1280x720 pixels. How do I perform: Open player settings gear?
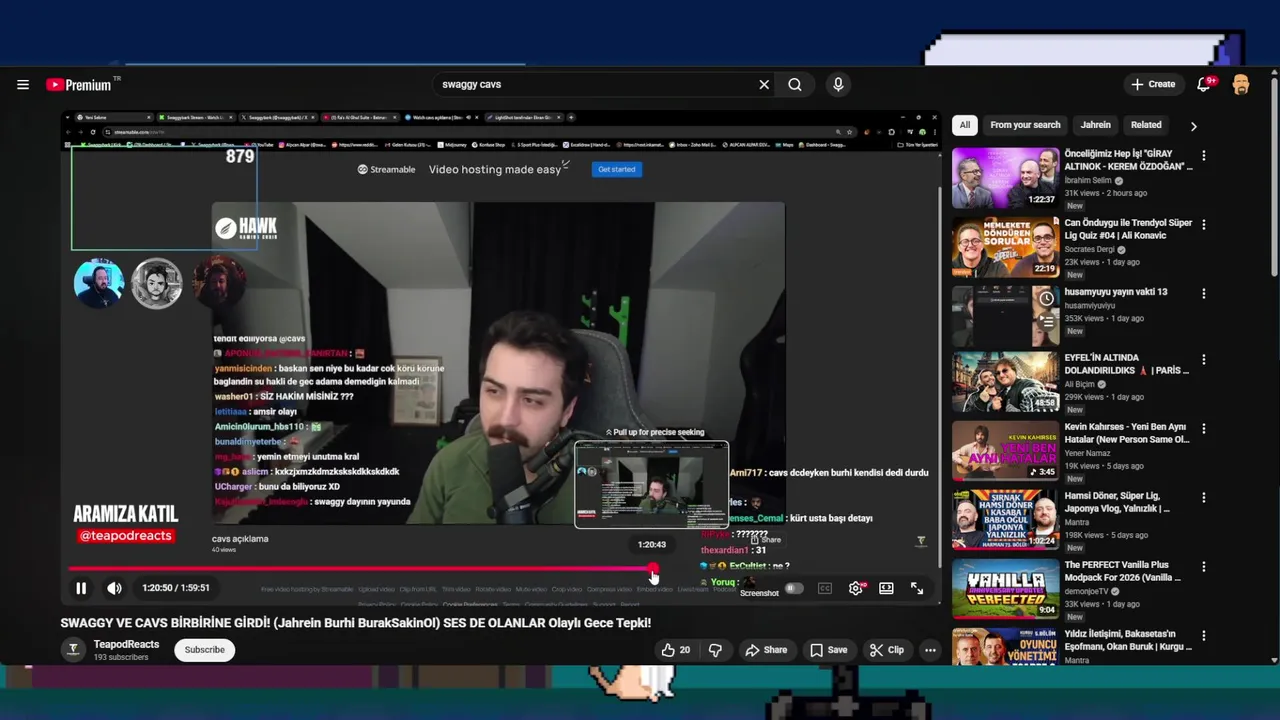pos(856,588)
